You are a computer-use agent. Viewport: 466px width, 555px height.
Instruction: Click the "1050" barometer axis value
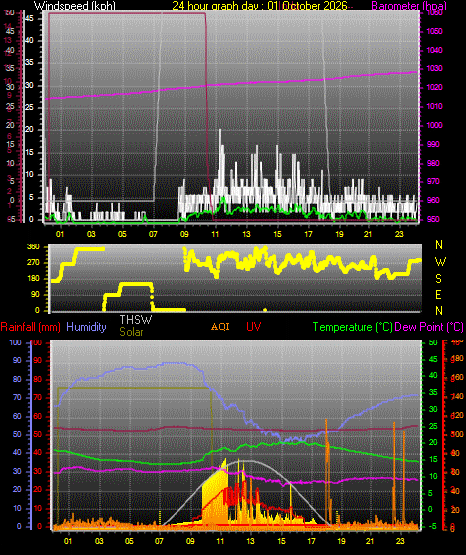click(x=434, y=32)
